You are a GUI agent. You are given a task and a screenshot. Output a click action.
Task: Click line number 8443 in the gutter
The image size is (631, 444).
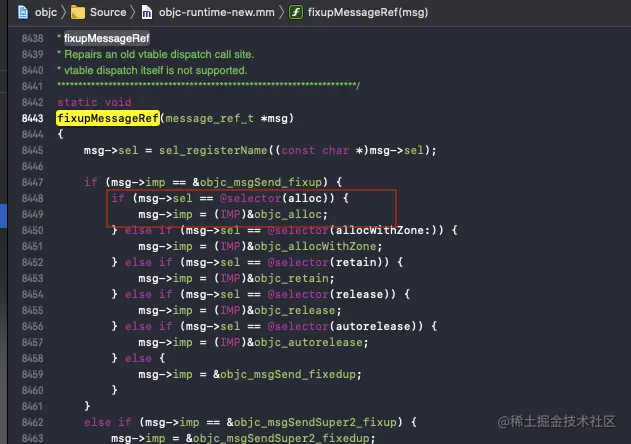tap(33, 118)
